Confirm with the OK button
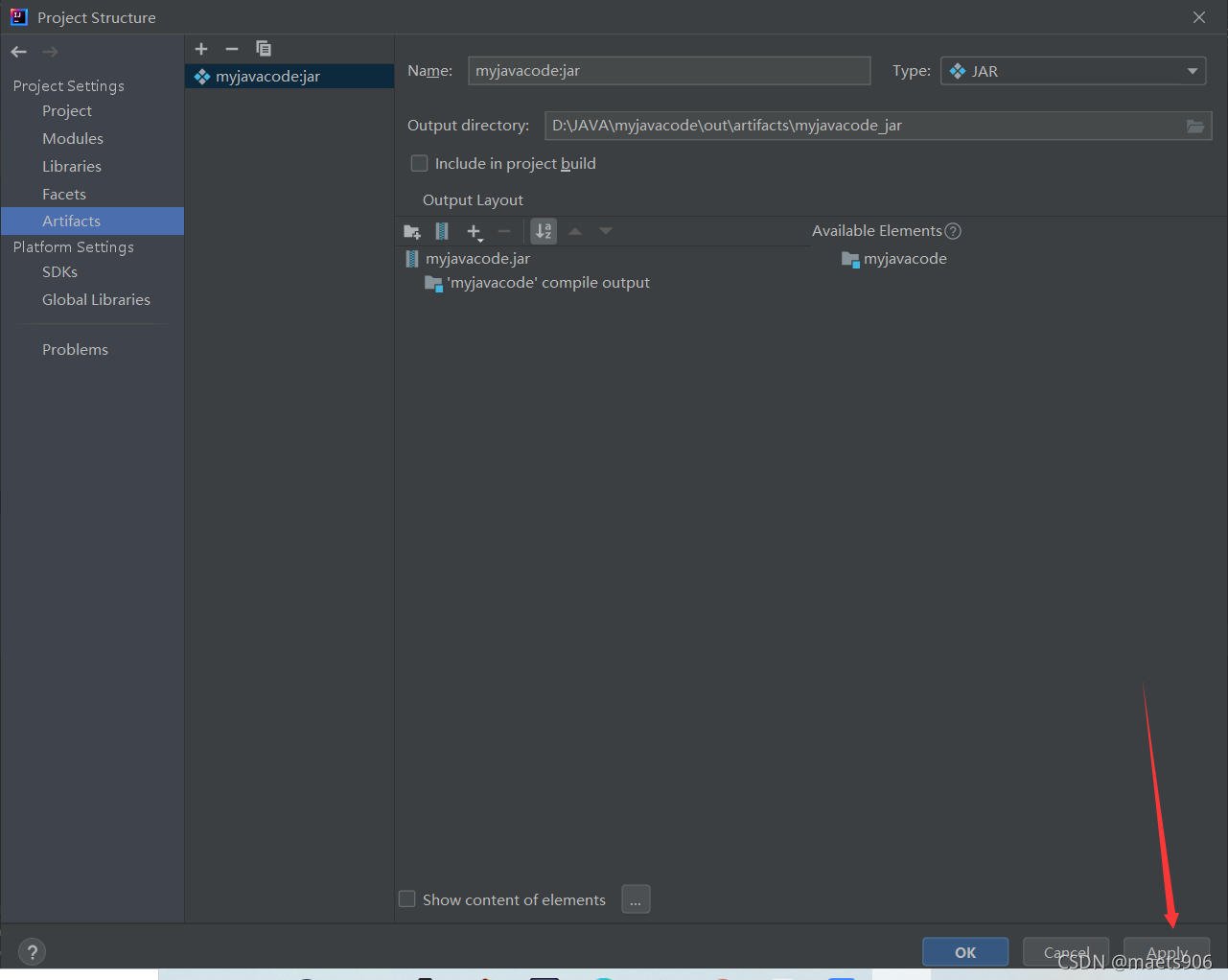This screenshot has width=1228, height=980. (965, 952)
